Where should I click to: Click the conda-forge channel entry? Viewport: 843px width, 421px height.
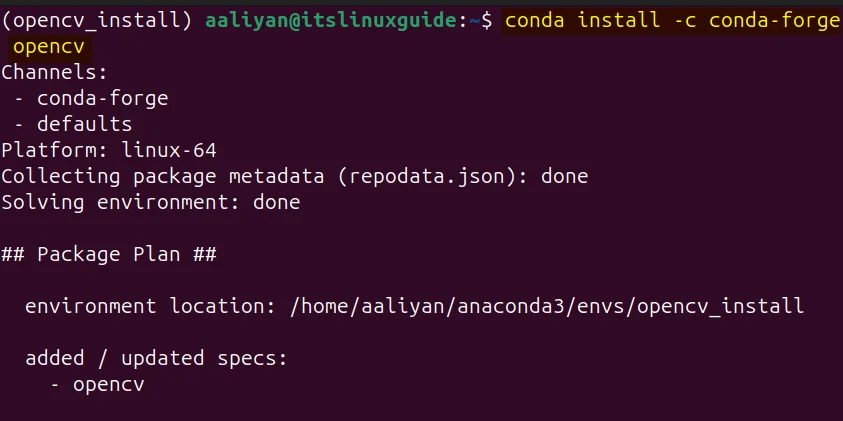103,98
